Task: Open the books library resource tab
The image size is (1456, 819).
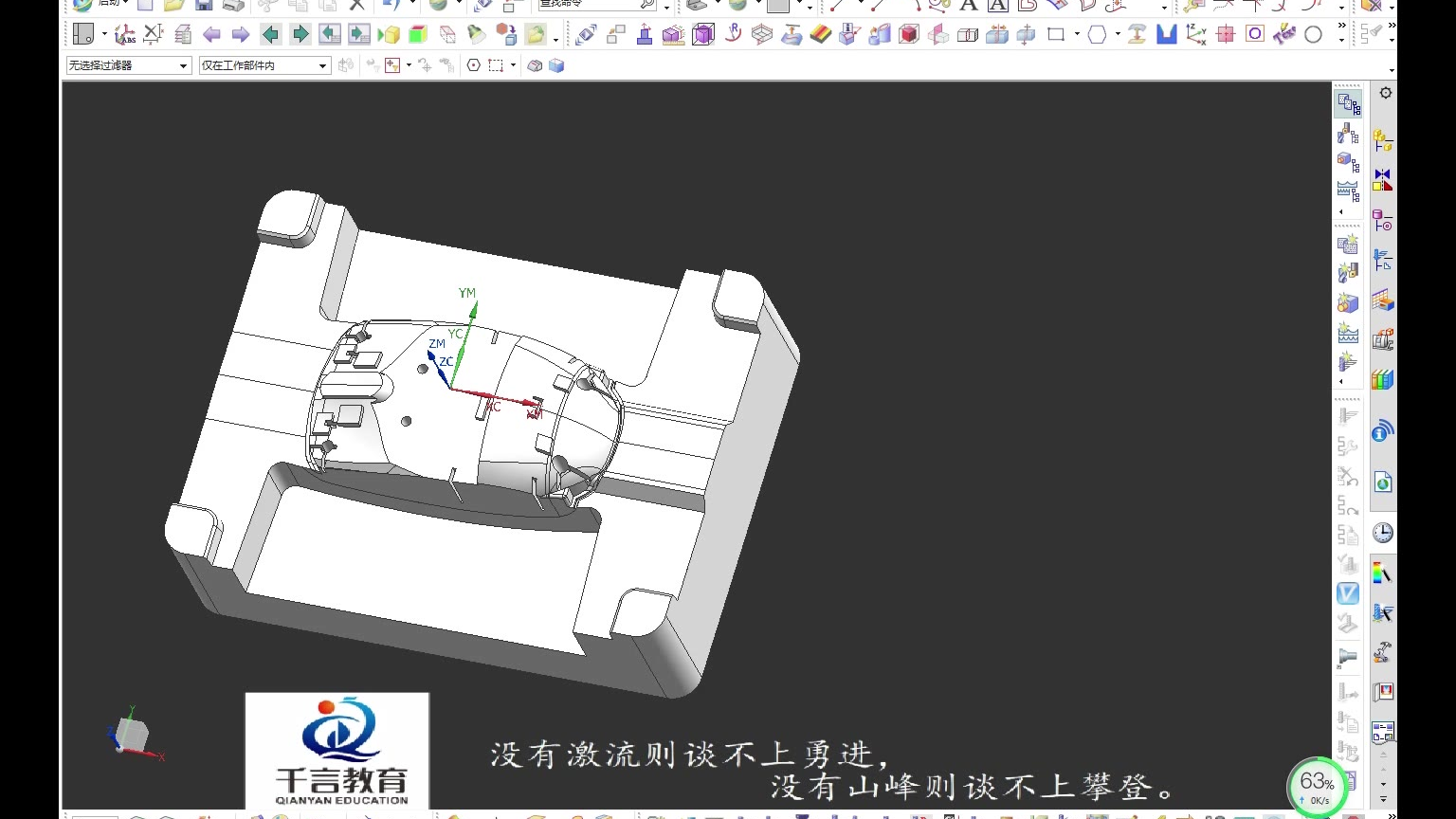Action: coord(1383,380)
